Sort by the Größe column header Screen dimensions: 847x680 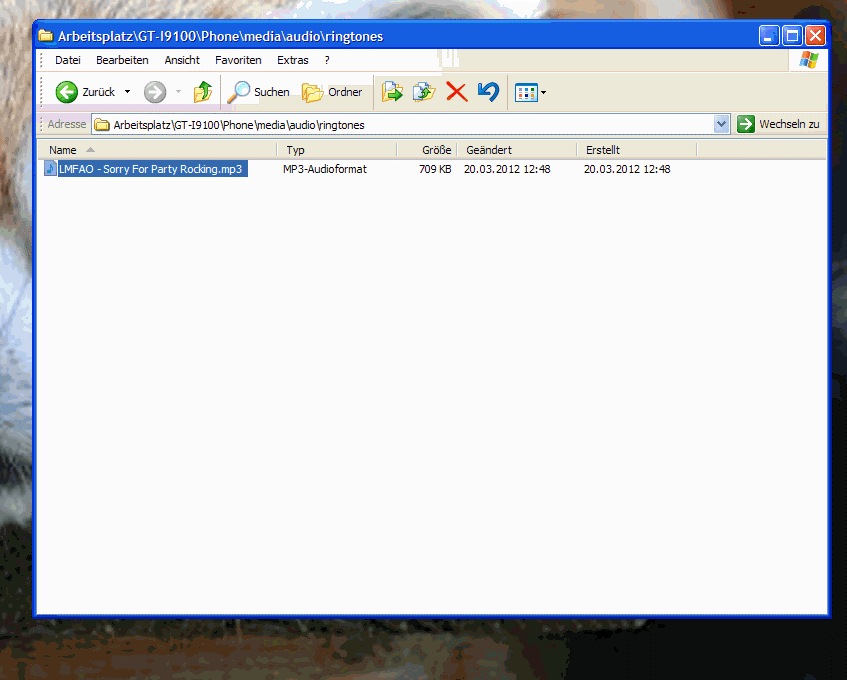pyautogui.click(x=427, y=150)
